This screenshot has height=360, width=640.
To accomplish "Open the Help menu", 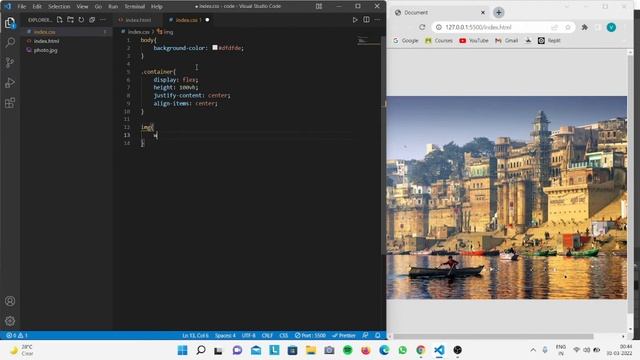I will click(157, 7).
